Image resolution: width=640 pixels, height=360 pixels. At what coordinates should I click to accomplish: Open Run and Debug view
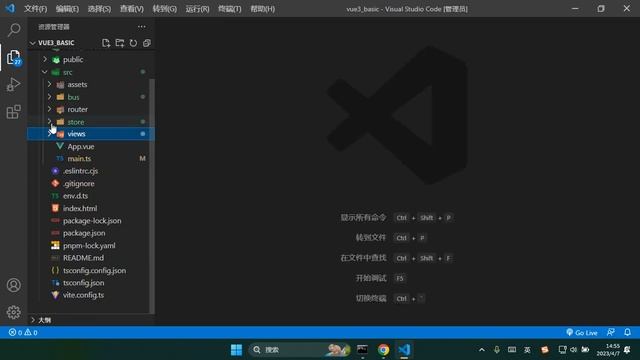point(14,84)
